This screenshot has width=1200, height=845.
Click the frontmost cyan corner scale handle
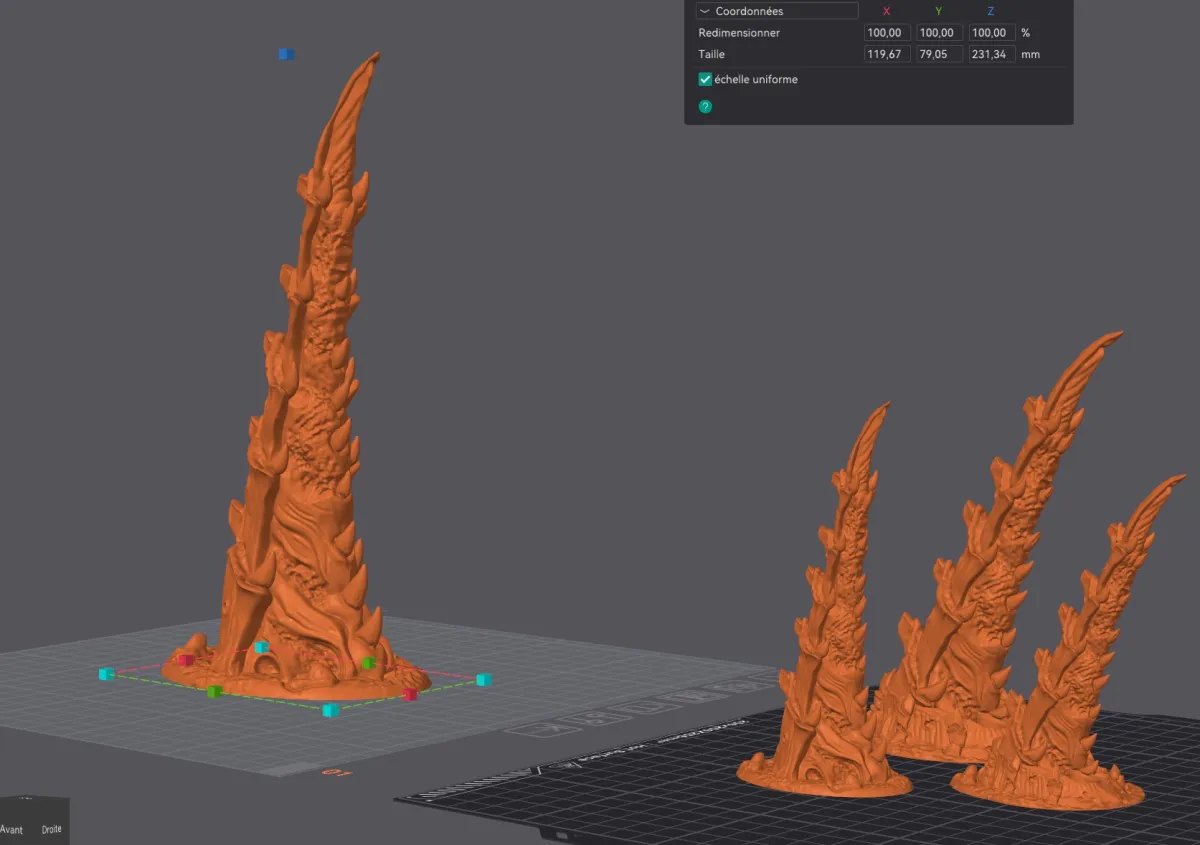point(330,710)
